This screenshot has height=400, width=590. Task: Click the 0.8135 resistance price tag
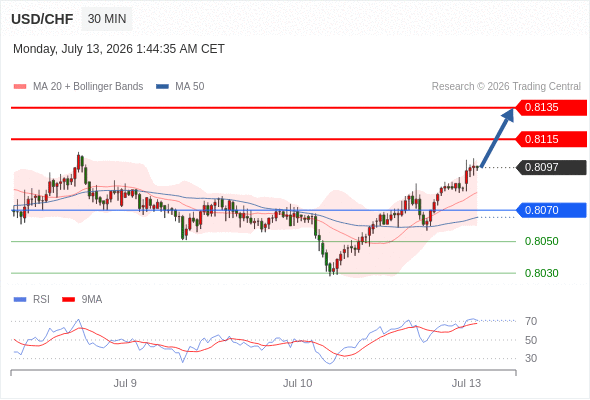click(551, 108)
